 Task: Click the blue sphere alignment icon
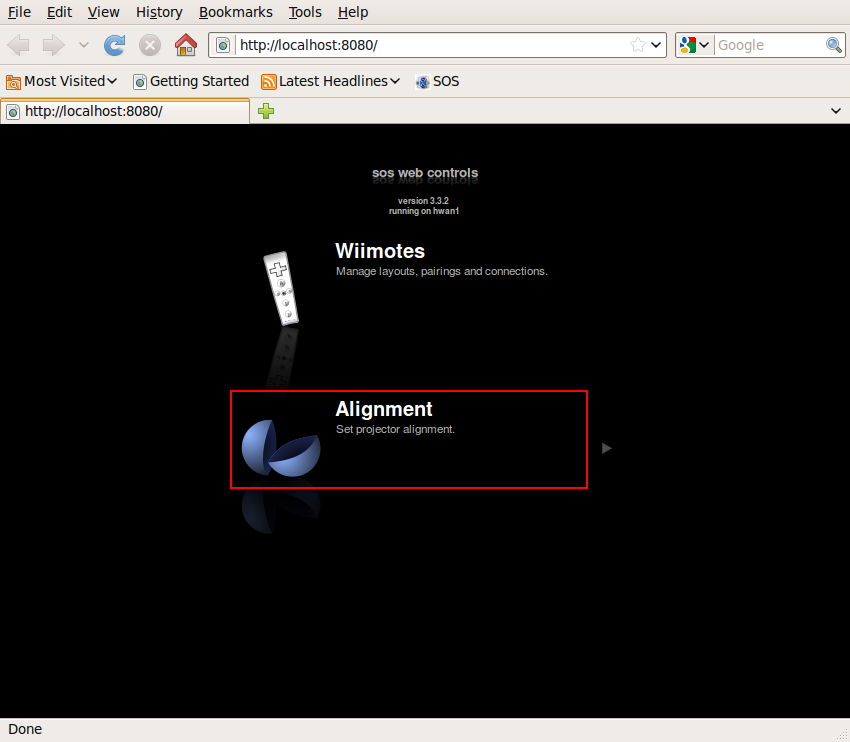pyautogui.click(x=281, y=448)
